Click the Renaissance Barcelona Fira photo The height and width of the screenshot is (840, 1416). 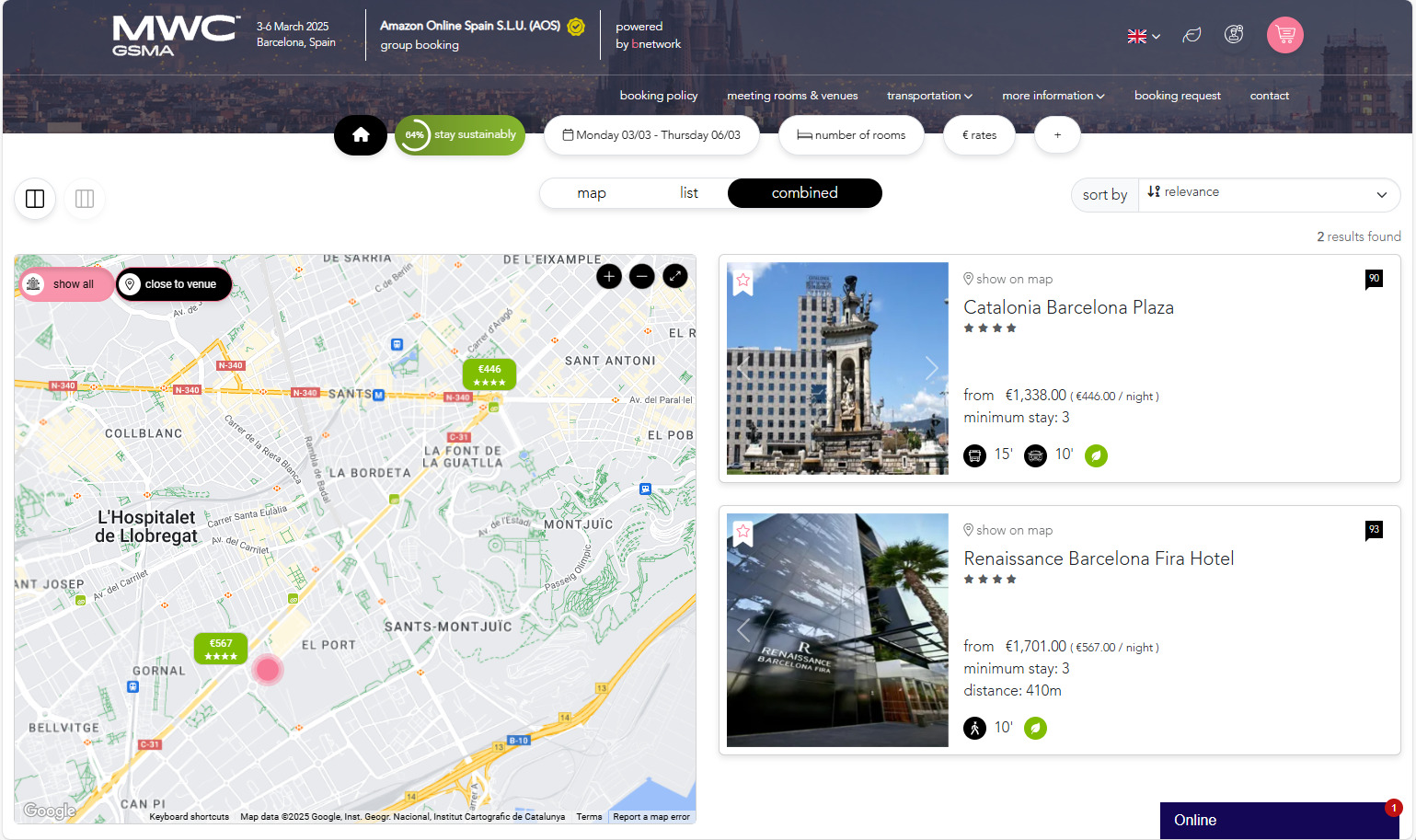837,630
